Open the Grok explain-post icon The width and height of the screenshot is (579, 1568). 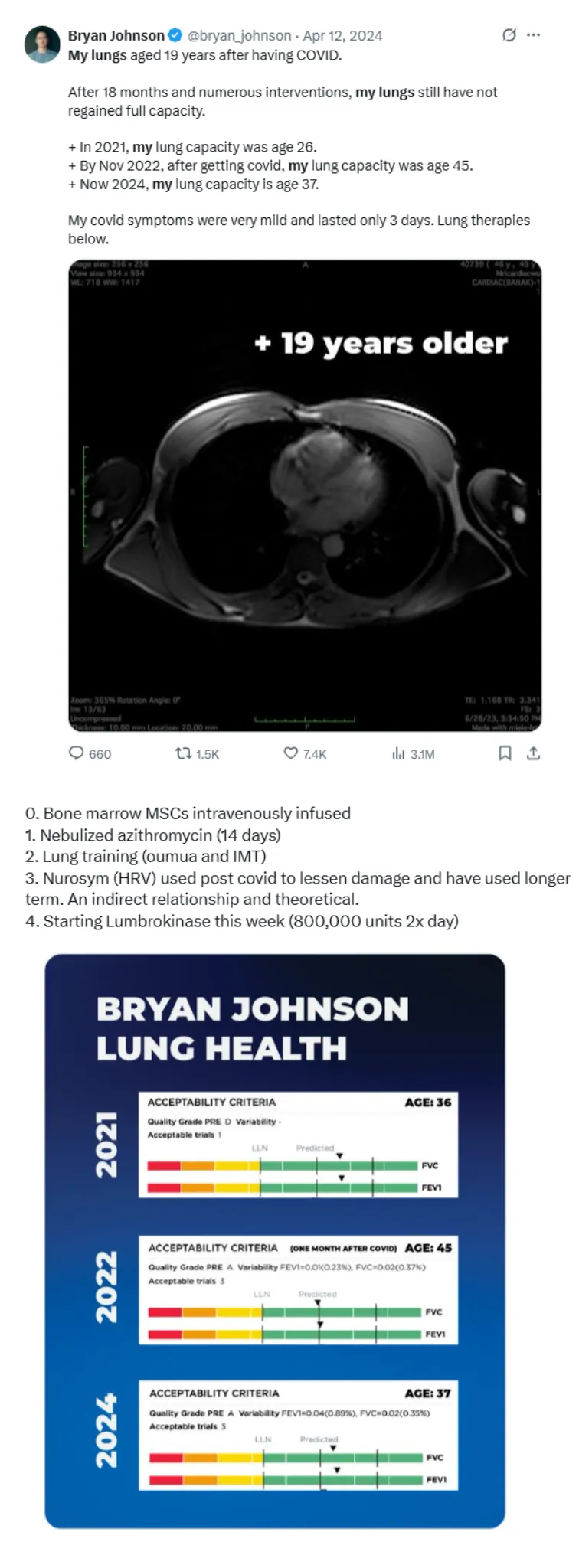click(x=509, y=34)
